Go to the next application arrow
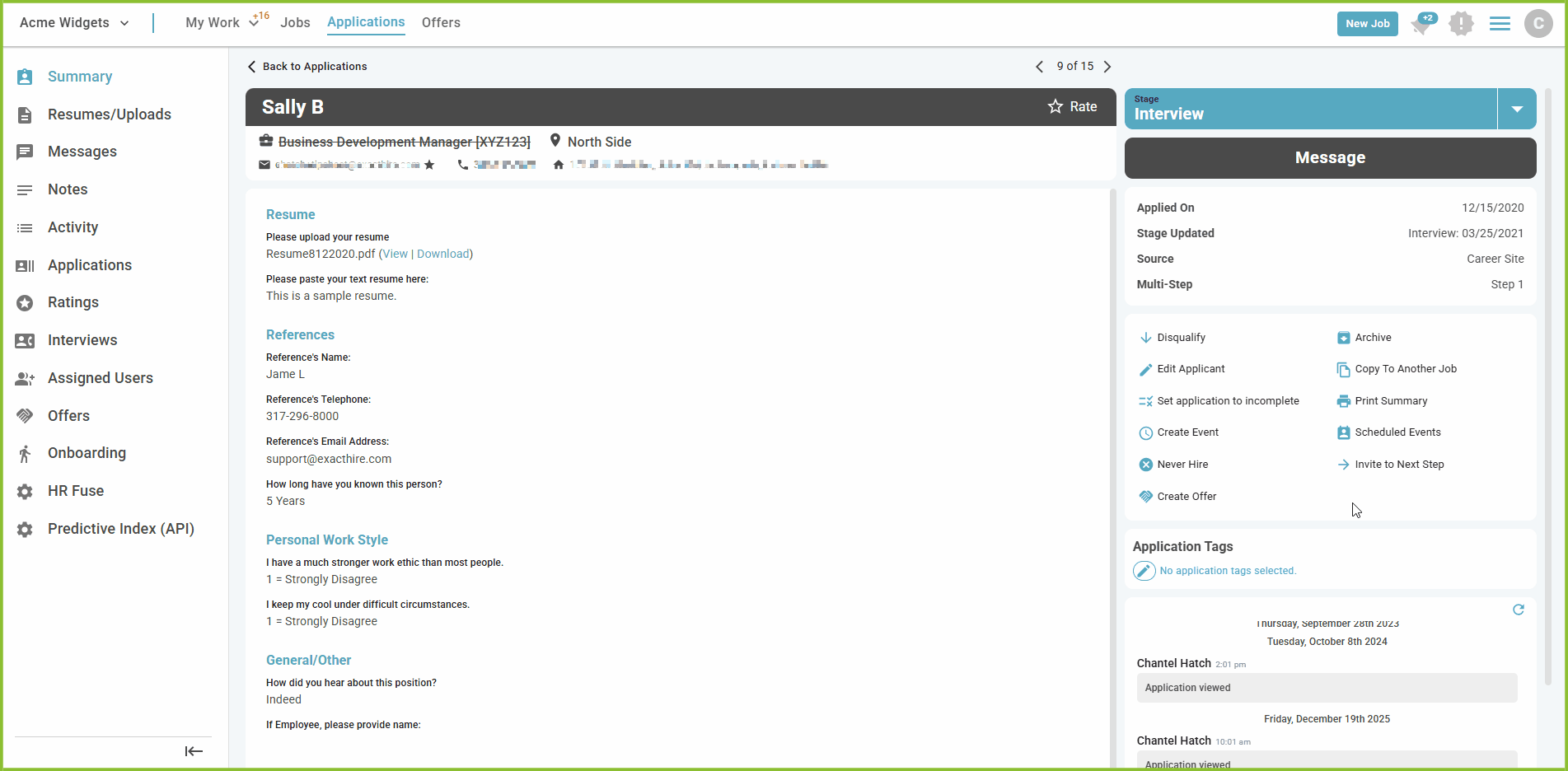The width and height of the screenshot is (1568, 771). click(1107, 67)
